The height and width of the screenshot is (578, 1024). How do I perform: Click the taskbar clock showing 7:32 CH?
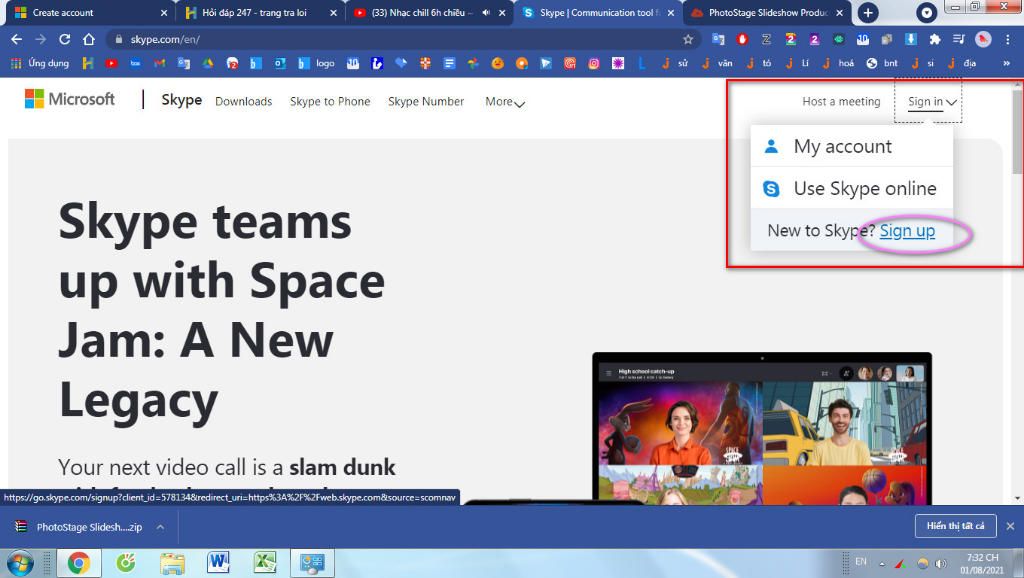click(x=982, y=564)
